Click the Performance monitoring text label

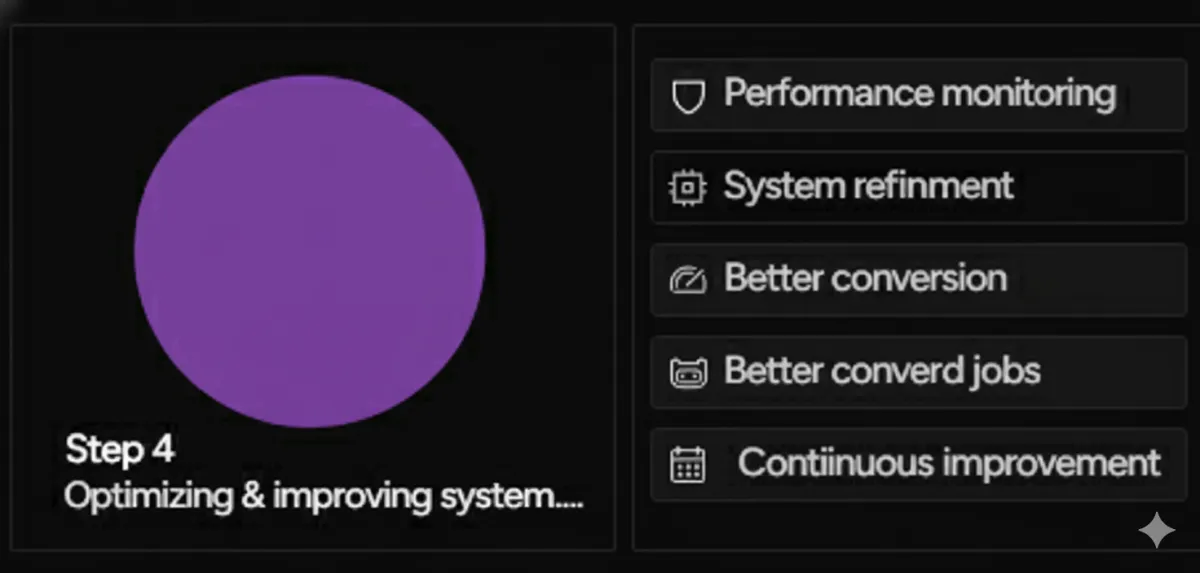click(919, 94)
